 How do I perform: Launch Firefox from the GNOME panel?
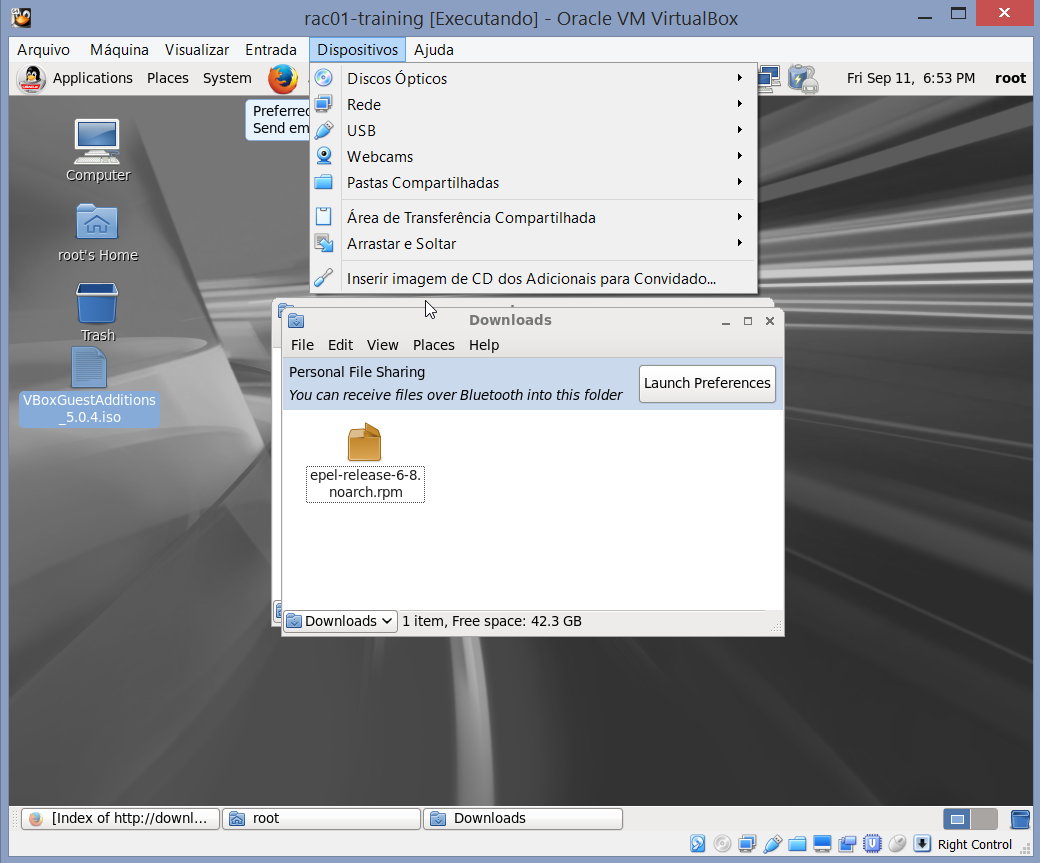[283, 78]
